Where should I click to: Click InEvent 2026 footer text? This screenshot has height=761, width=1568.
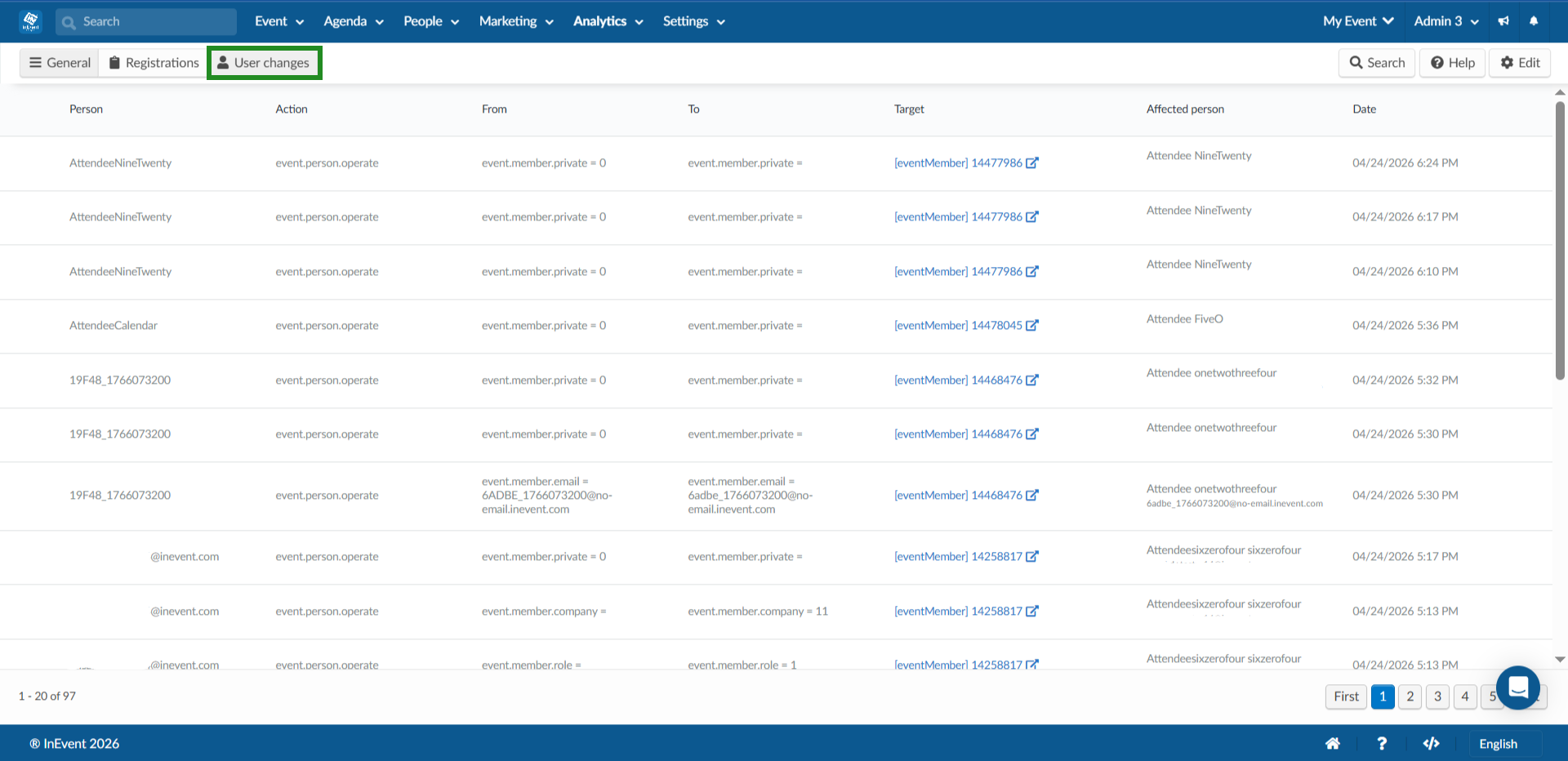point(74,743)
